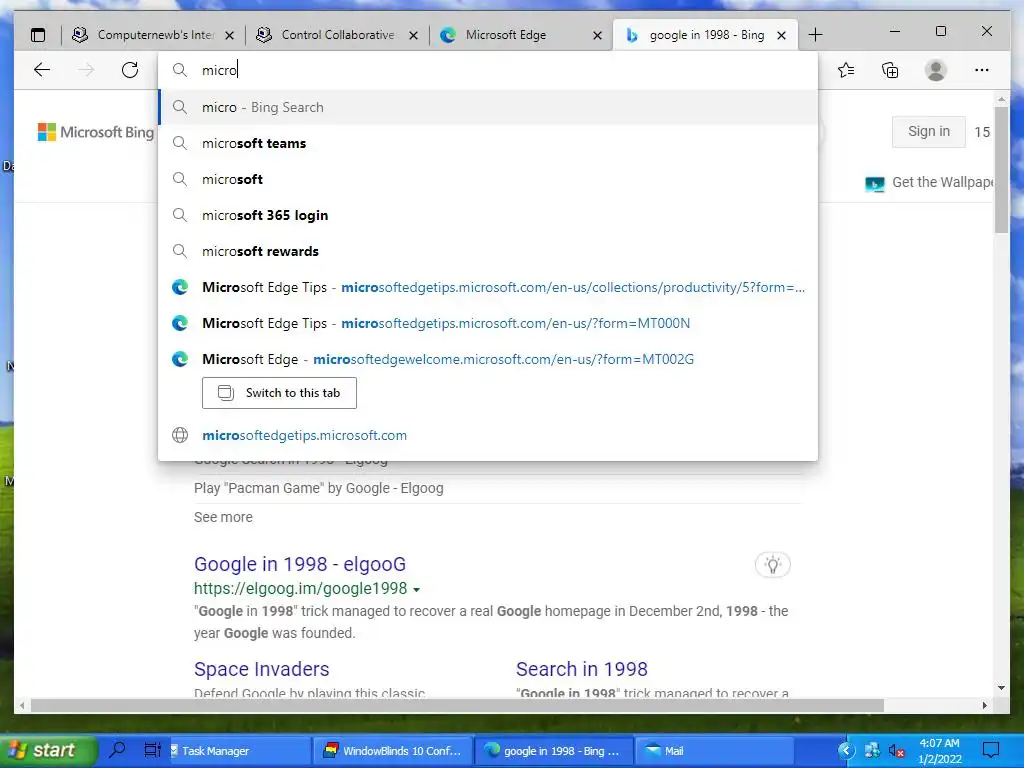The image size is (1024, 768).
Task: Click the Bing 'Sign in' button
Action: click(x=929, y=131)
